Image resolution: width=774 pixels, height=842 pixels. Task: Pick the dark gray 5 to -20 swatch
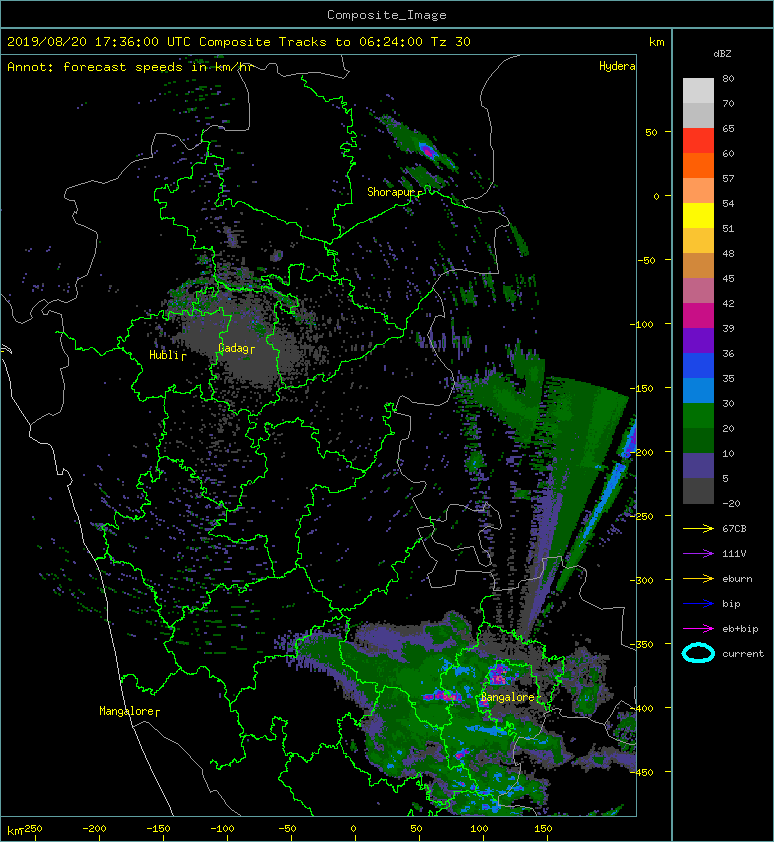[x=698, y=490]
